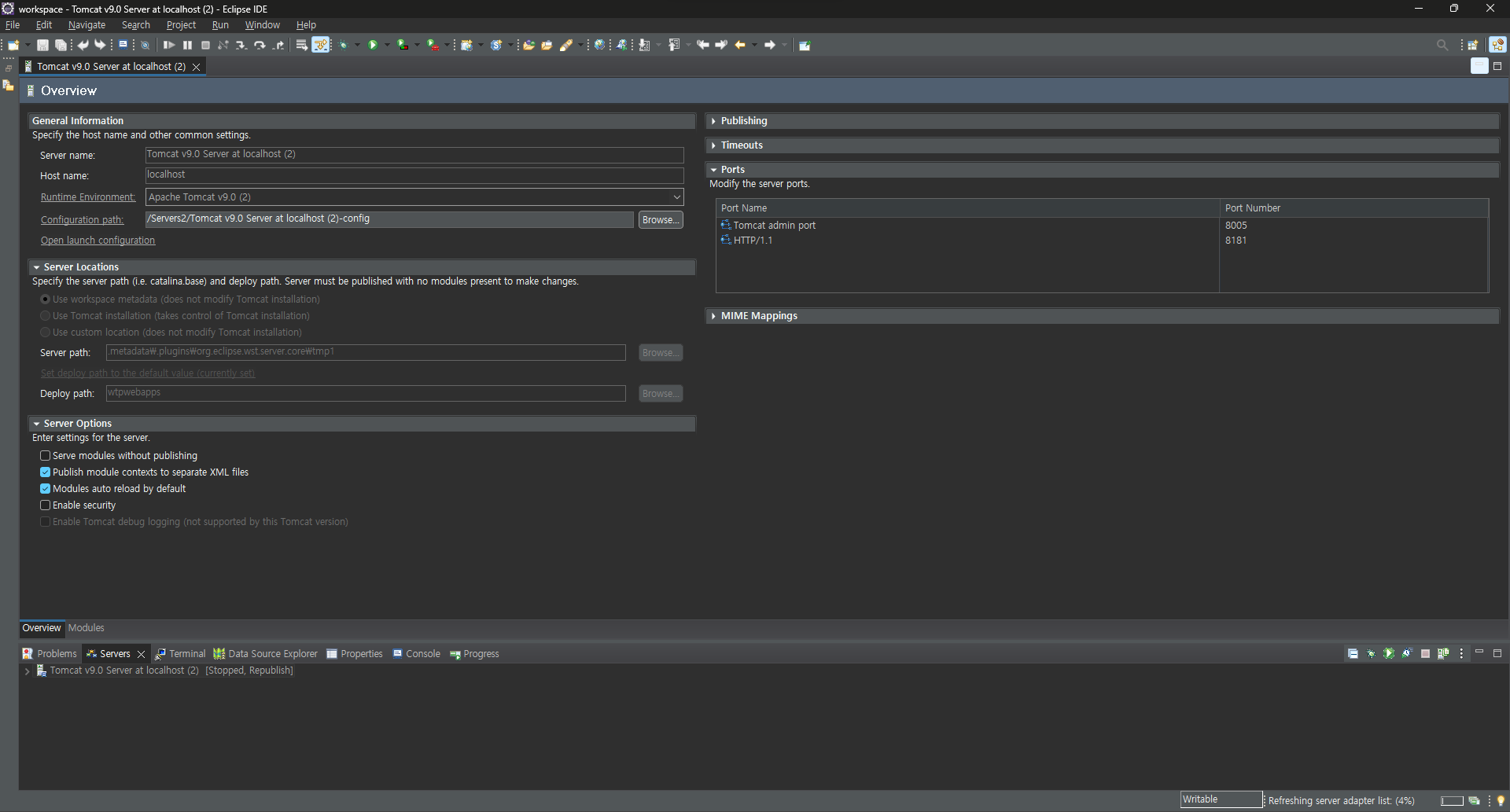This screenshot has height=812, width=1510.
Task: Click the green Run icon in main toolbar
Action: tap(374, 45)
